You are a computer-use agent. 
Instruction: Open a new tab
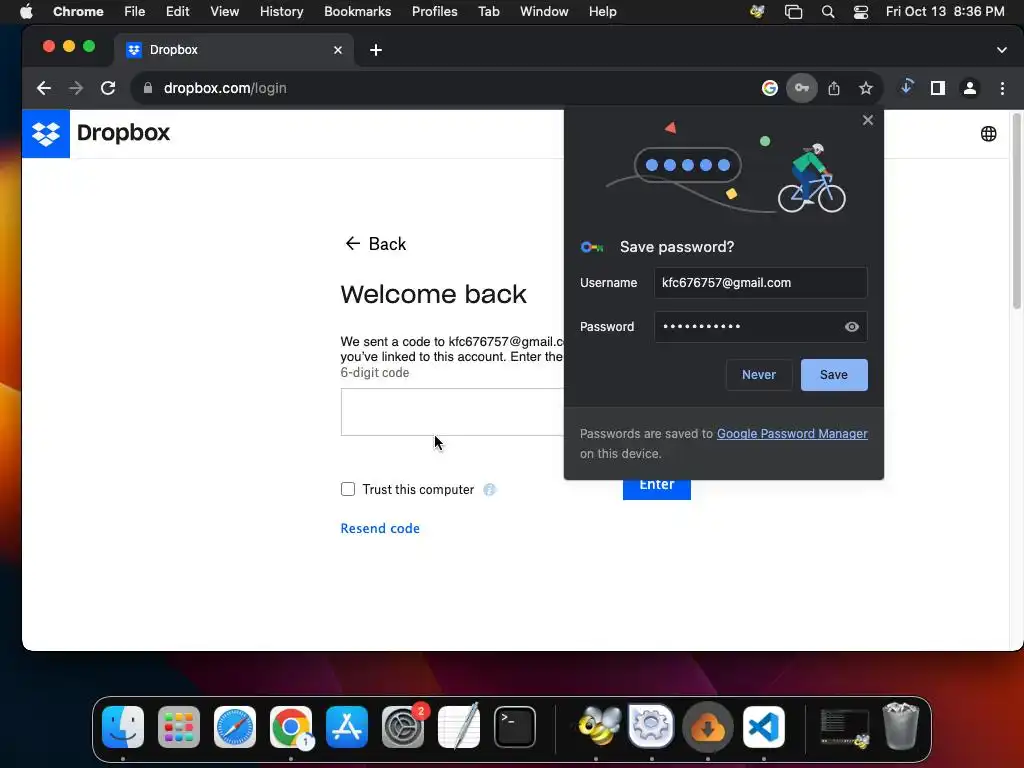coord(376,50)
